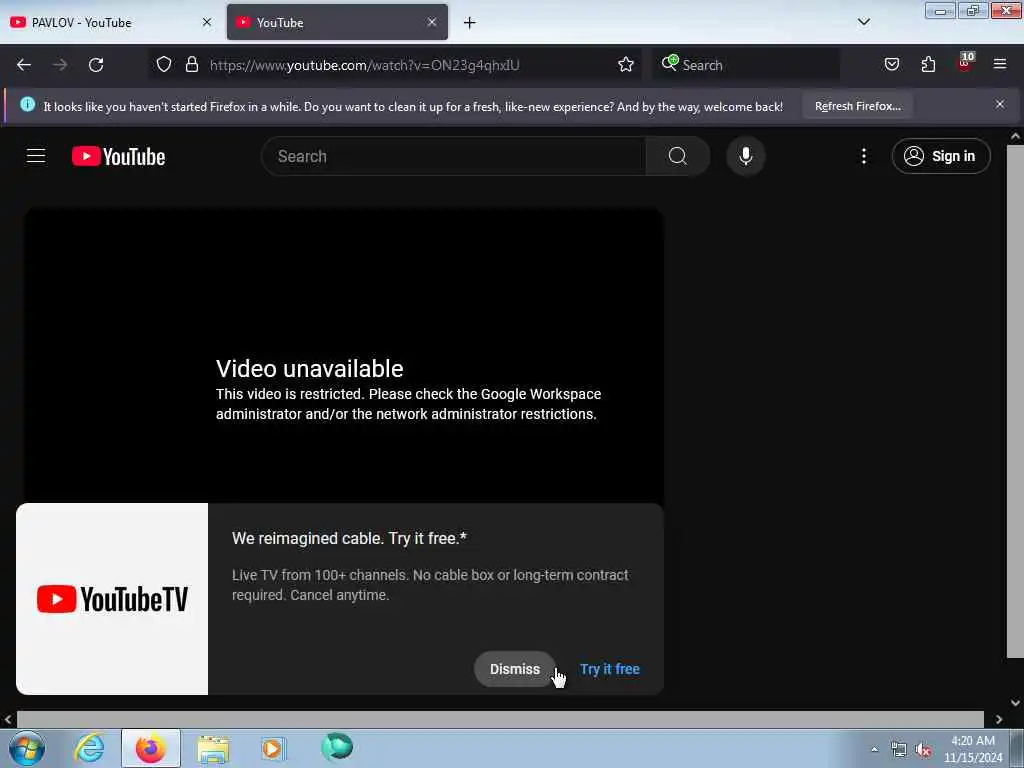Dismiss the YouTube TV promotion
Viewport: 1024px width, 768px height.
515,669
